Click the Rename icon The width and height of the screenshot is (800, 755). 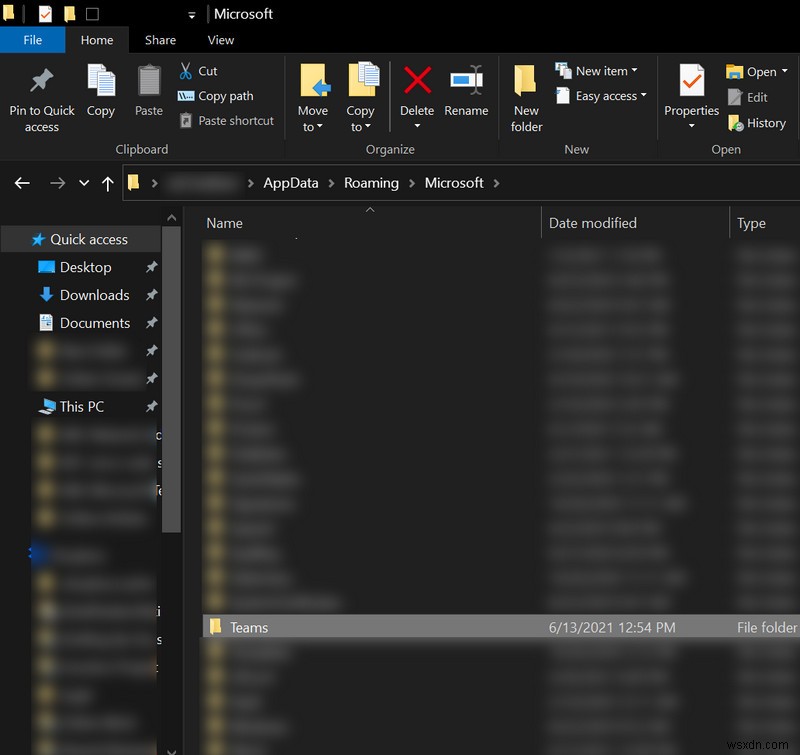click(x=466, y=82)
